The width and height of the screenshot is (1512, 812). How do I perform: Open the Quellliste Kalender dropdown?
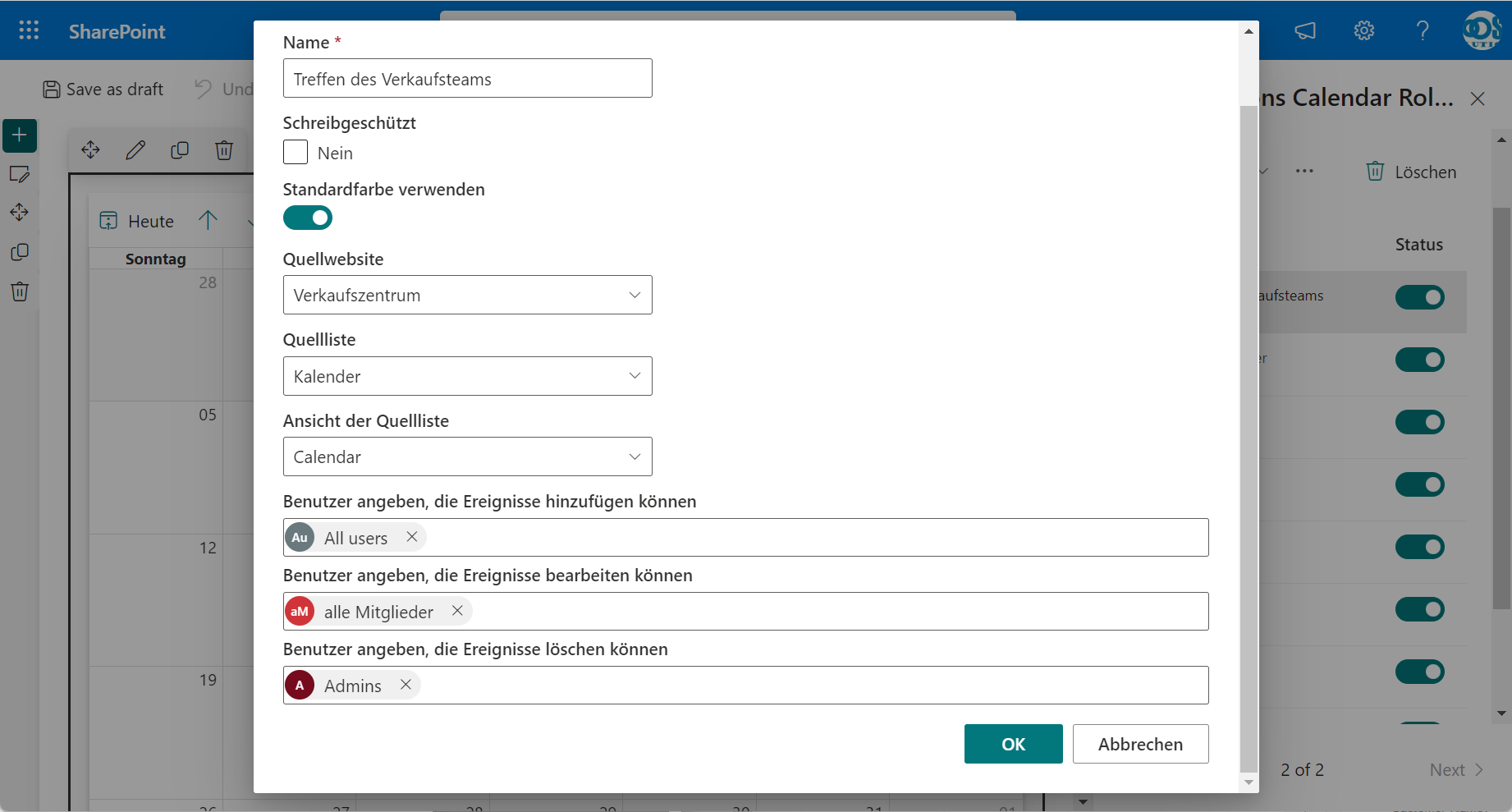(468, 376)
